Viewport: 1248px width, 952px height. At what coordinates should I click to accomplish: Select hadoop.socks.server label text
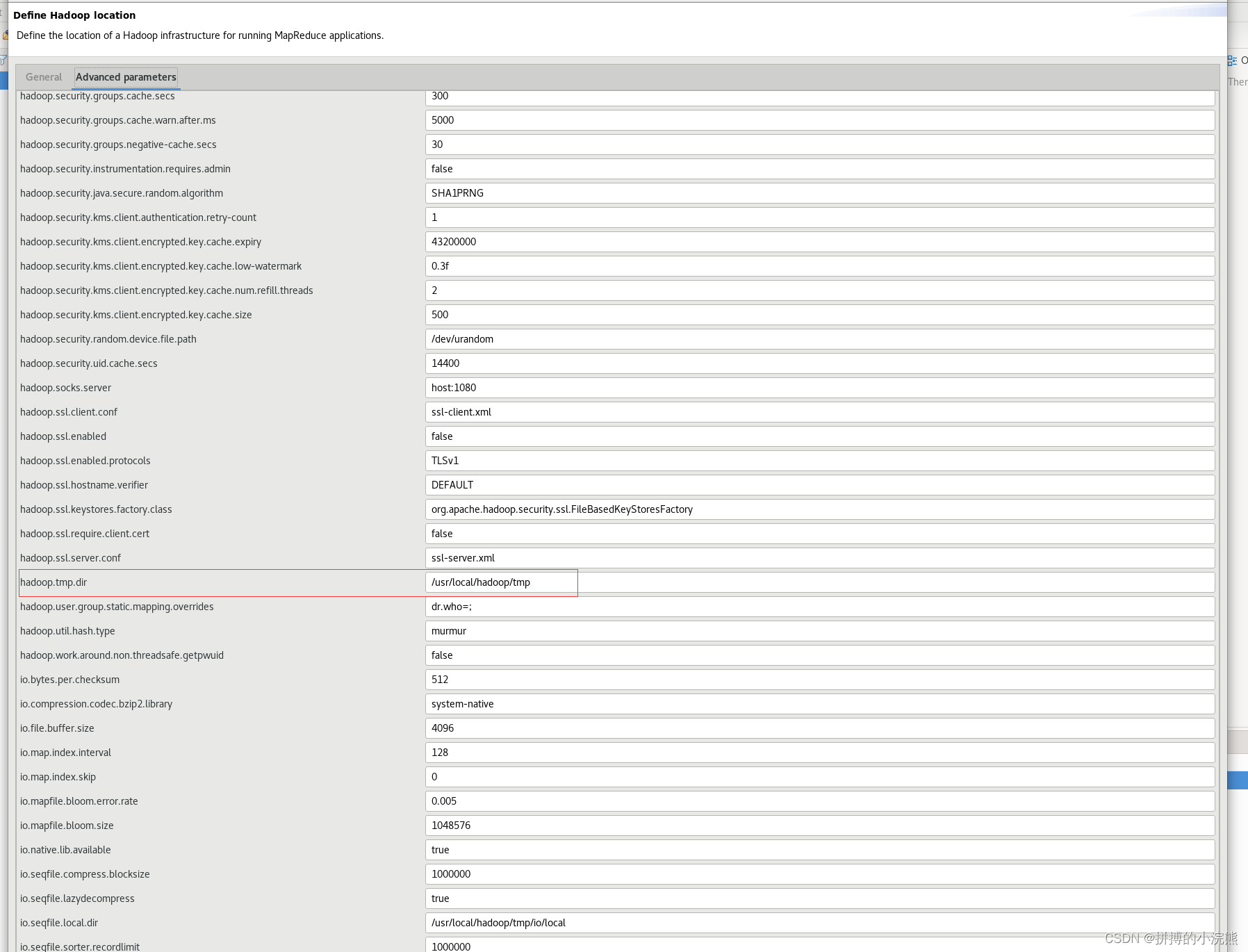tap(65, 388)
